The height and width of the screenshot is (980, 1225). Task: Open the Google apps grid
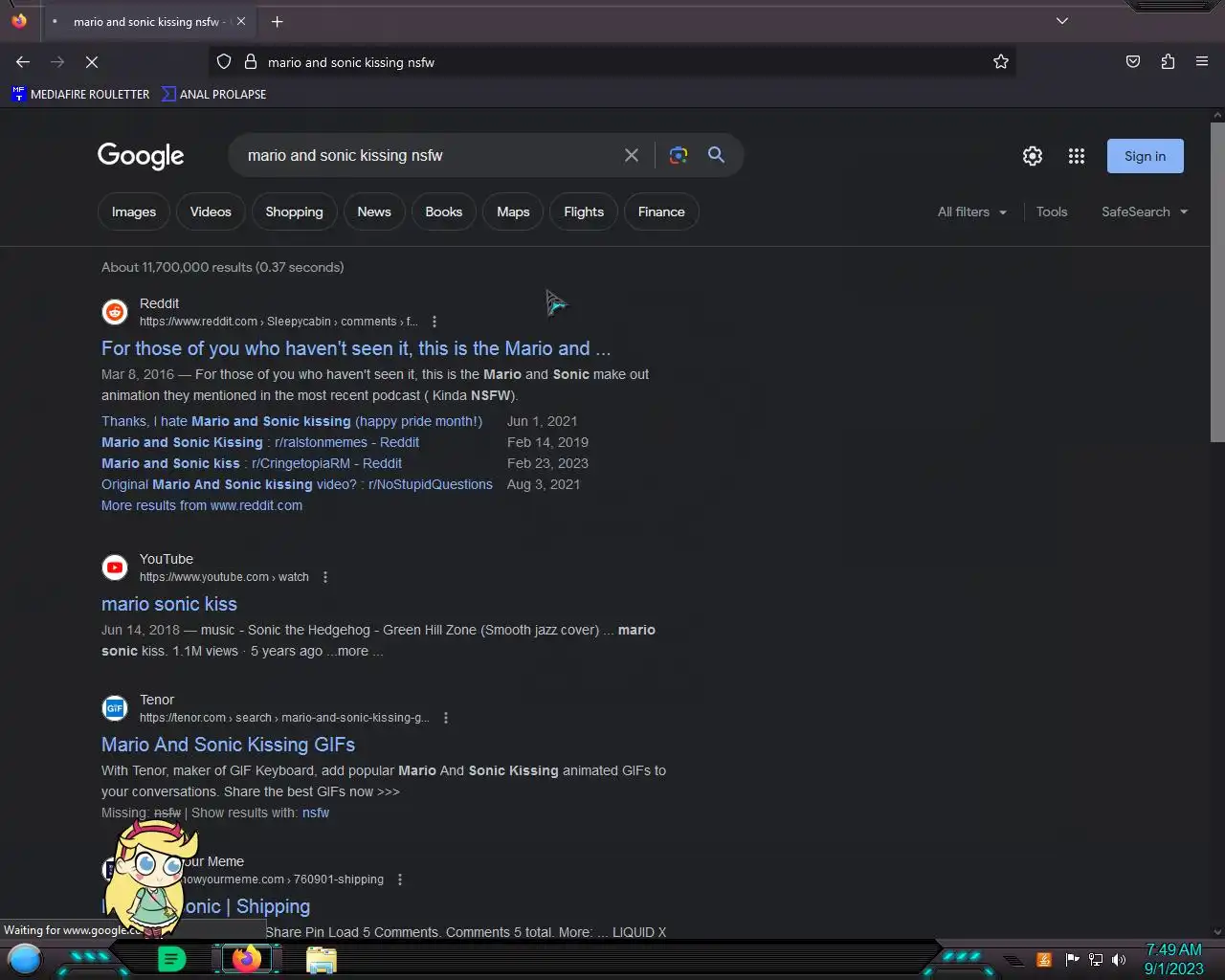1077,156
